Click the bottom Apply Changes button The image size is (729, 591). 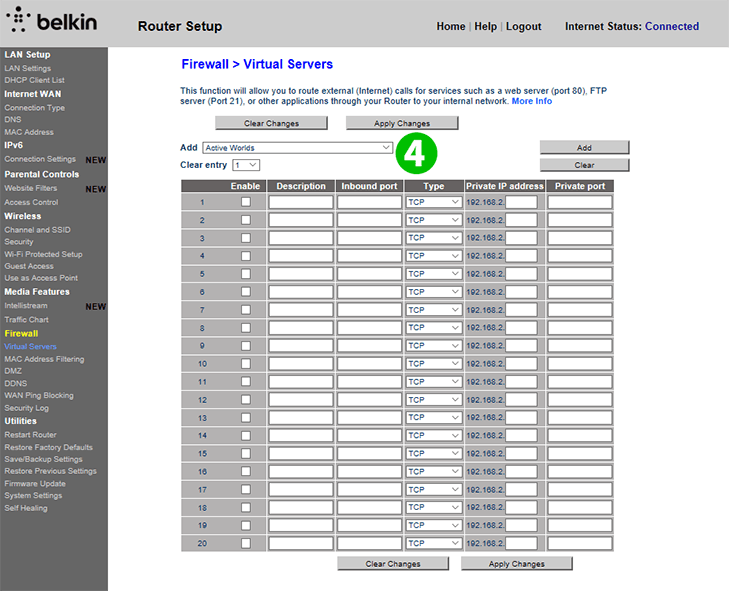(x=517, y=564)
